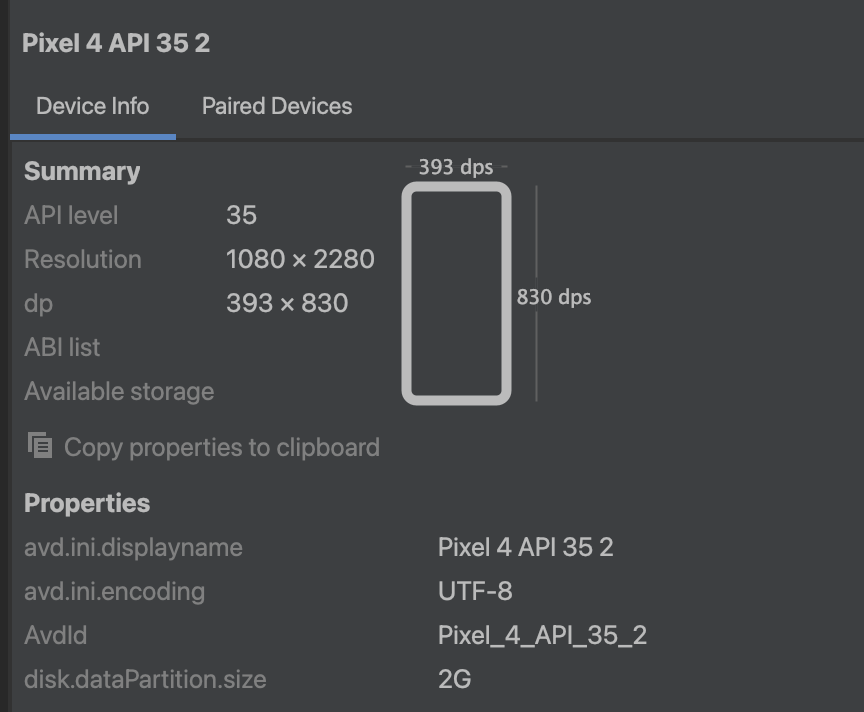Viewport: 864px width, 712px height.
Task: Click the Properties section heading
Action: (x=87, y=503)
